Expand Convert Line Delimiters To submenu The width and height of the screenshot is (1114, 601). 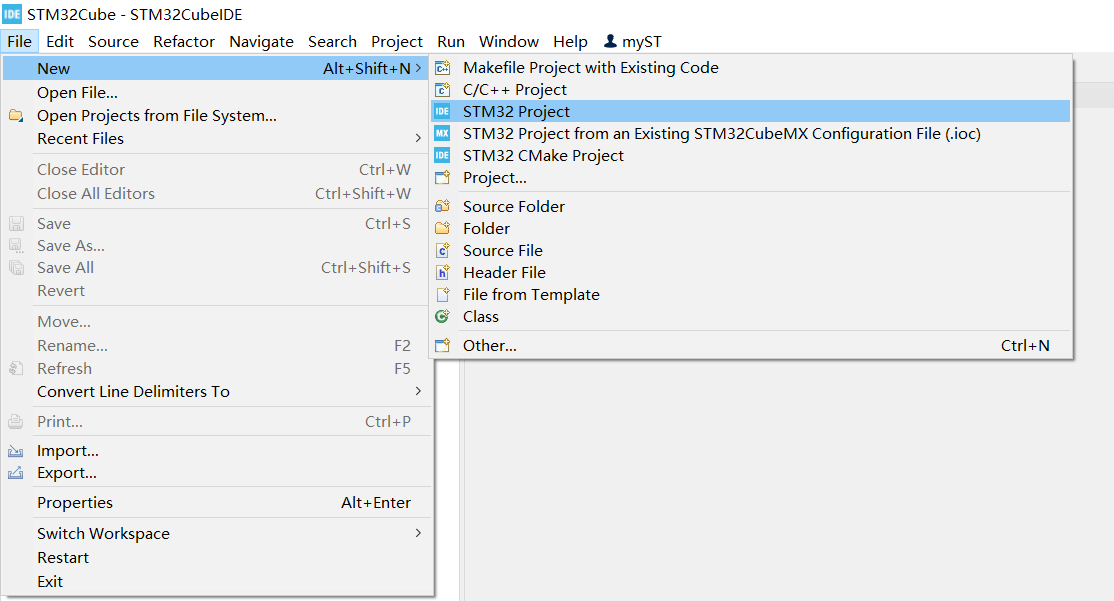coord(418,391)
